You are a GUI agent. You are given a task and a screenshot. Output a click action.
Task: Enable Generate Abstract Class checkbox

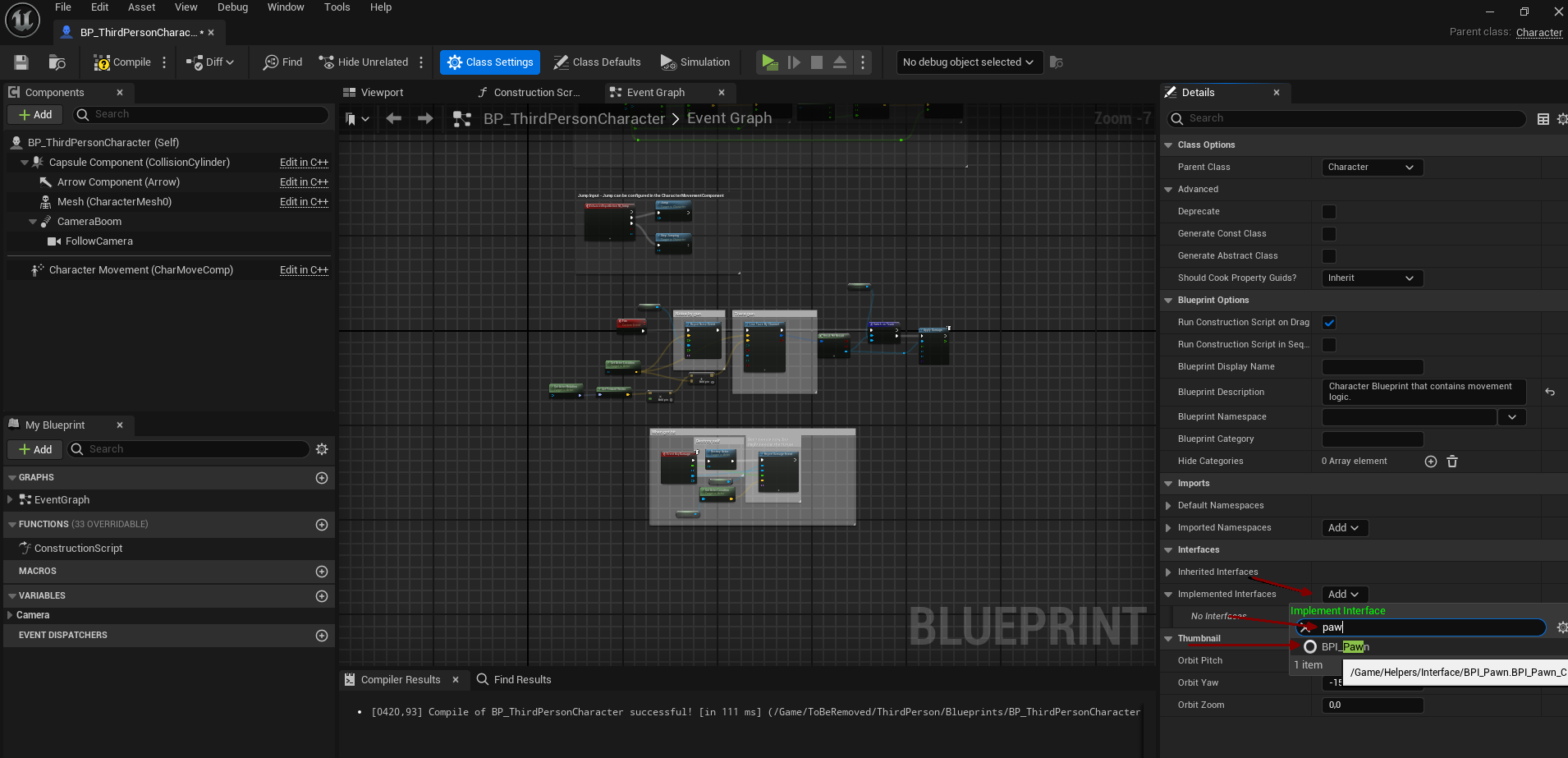click(x=1328, y=256)
